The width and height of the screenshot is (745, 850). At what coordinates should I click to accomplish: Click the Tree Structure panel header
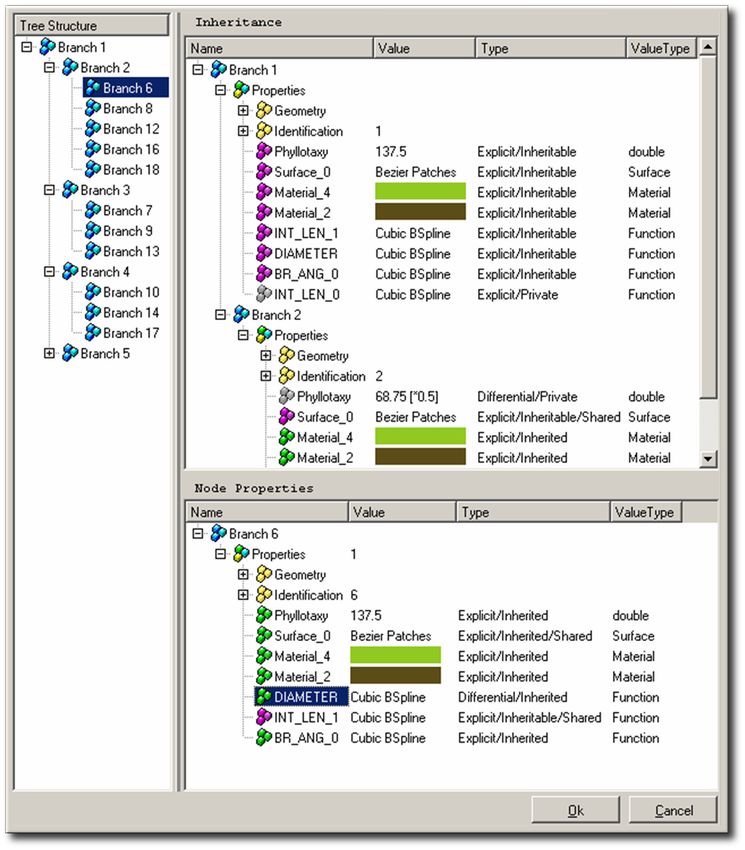(92, 25)
